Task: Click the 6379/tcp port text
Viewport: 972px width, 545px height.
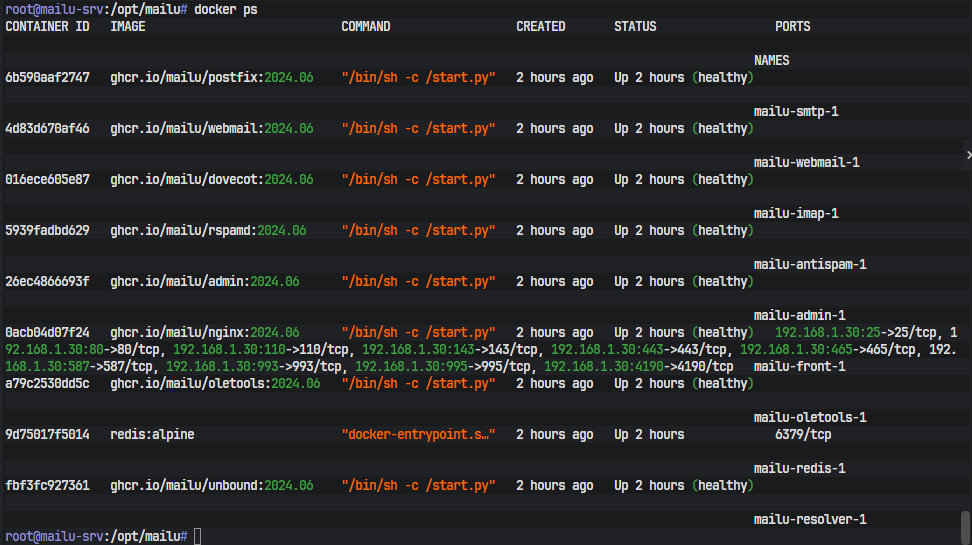Action: pos(803,434)
